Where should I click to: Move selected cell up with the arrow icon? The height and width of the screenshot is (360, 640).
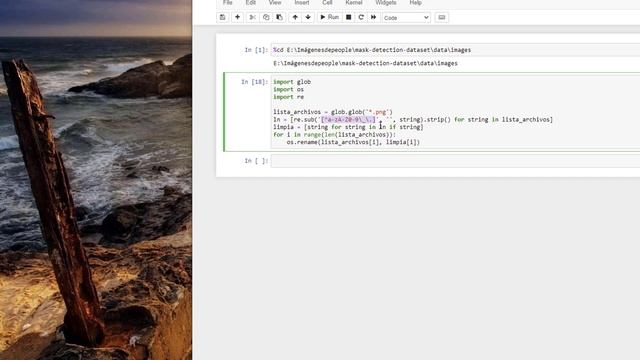coord(295,18)
